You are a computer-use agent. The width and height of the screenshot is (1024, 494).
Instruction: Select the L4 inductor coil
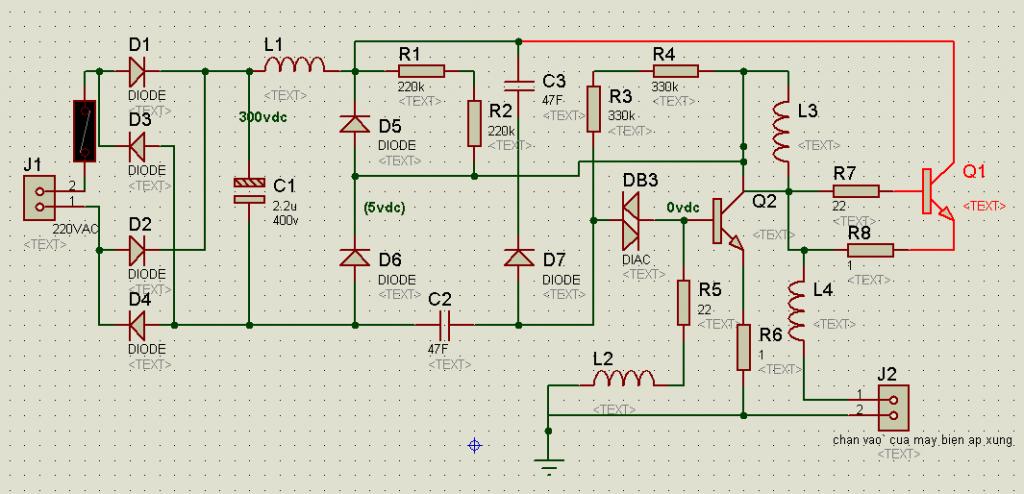[x=799, y=310]
